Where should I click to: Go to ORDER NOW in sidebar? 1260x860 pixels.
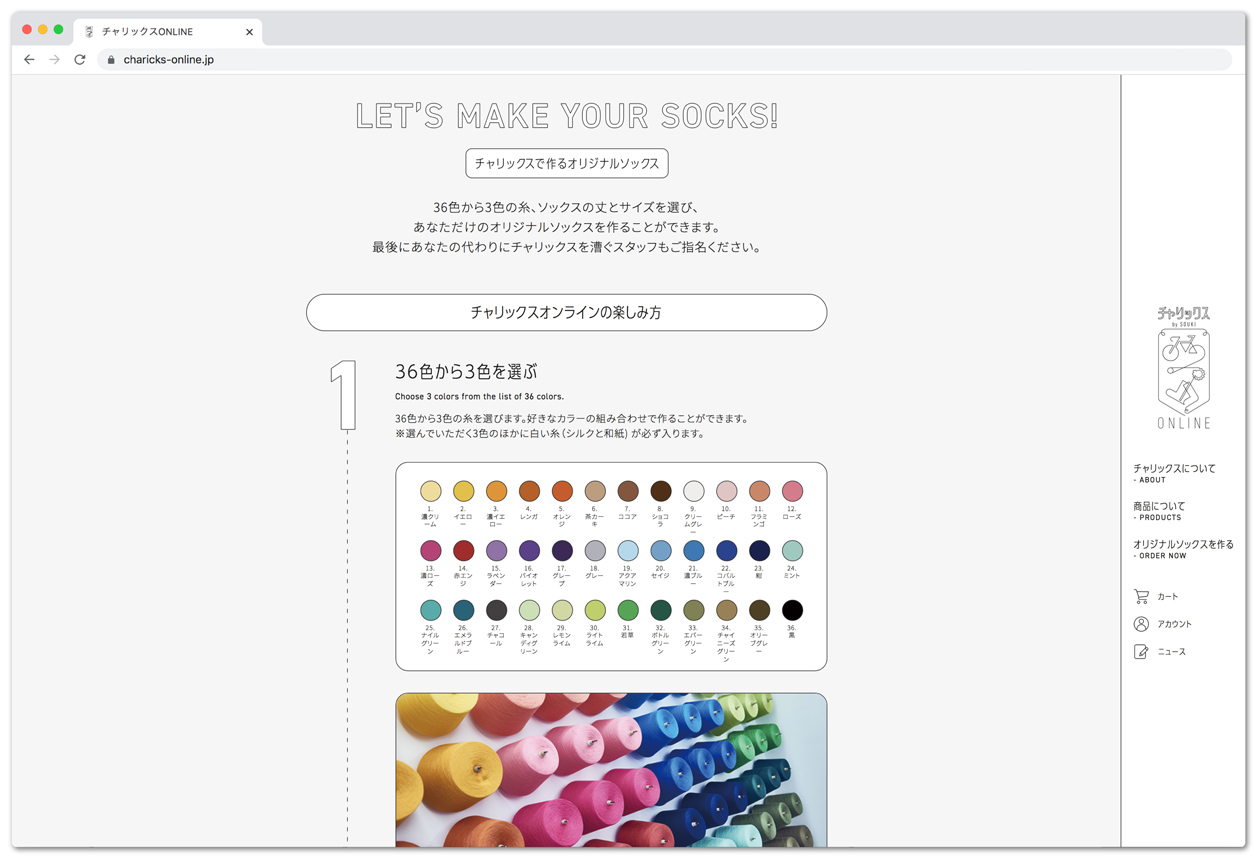[1183, 549]
